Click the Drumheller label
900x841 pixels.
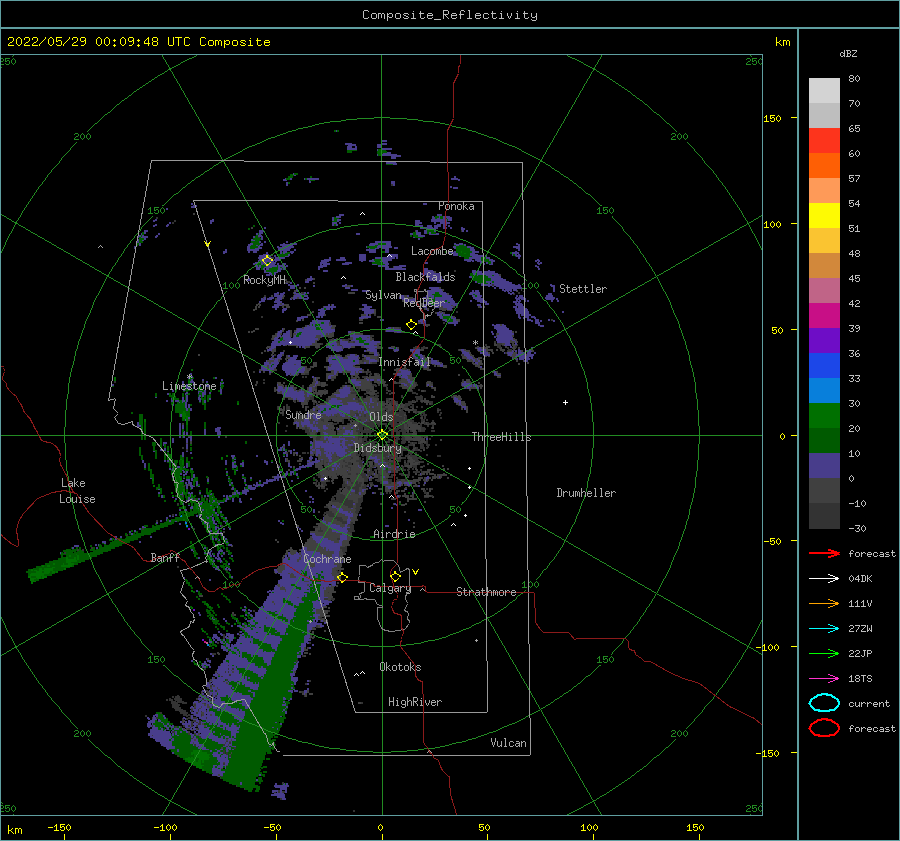(x=586, y=493)
